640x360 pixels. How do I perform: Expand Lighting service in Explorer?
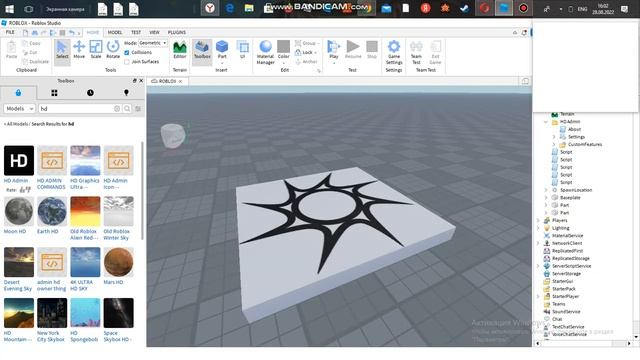(x=538, y=228)
